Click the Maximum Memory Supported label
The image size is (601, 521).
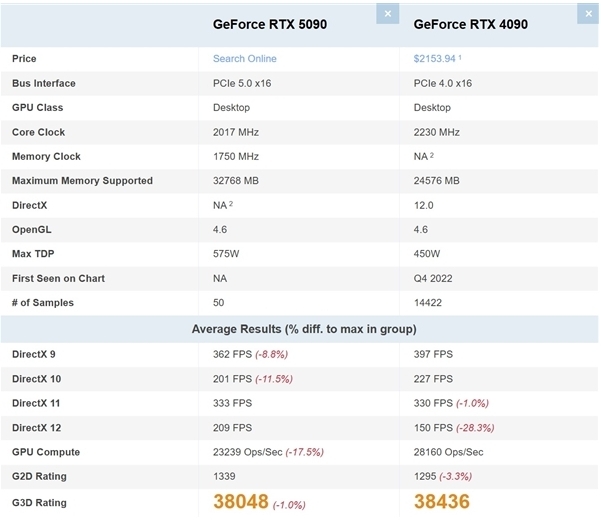tap(82, 181)
